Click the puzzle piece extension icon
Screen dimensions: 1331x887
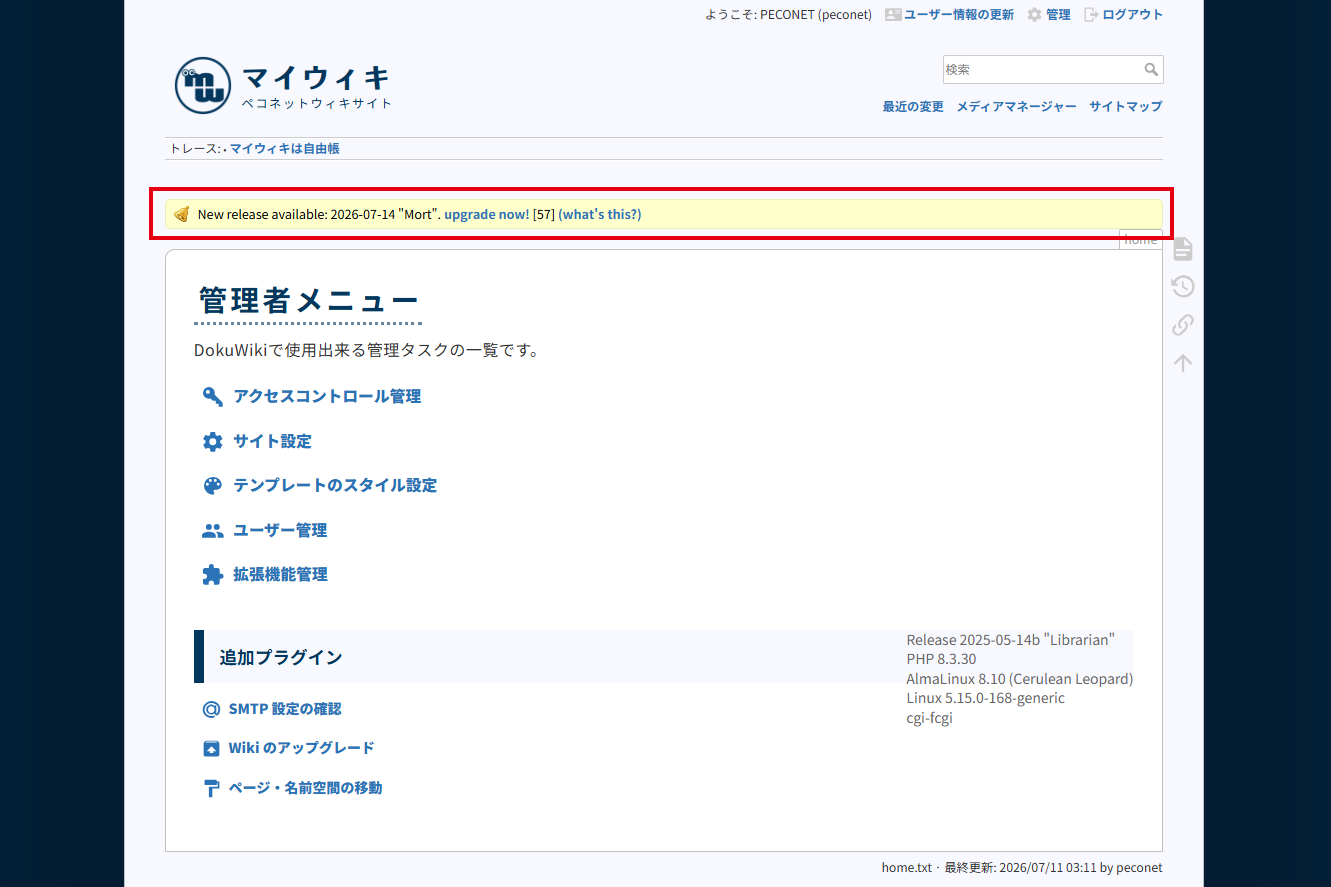pos(212,575)
